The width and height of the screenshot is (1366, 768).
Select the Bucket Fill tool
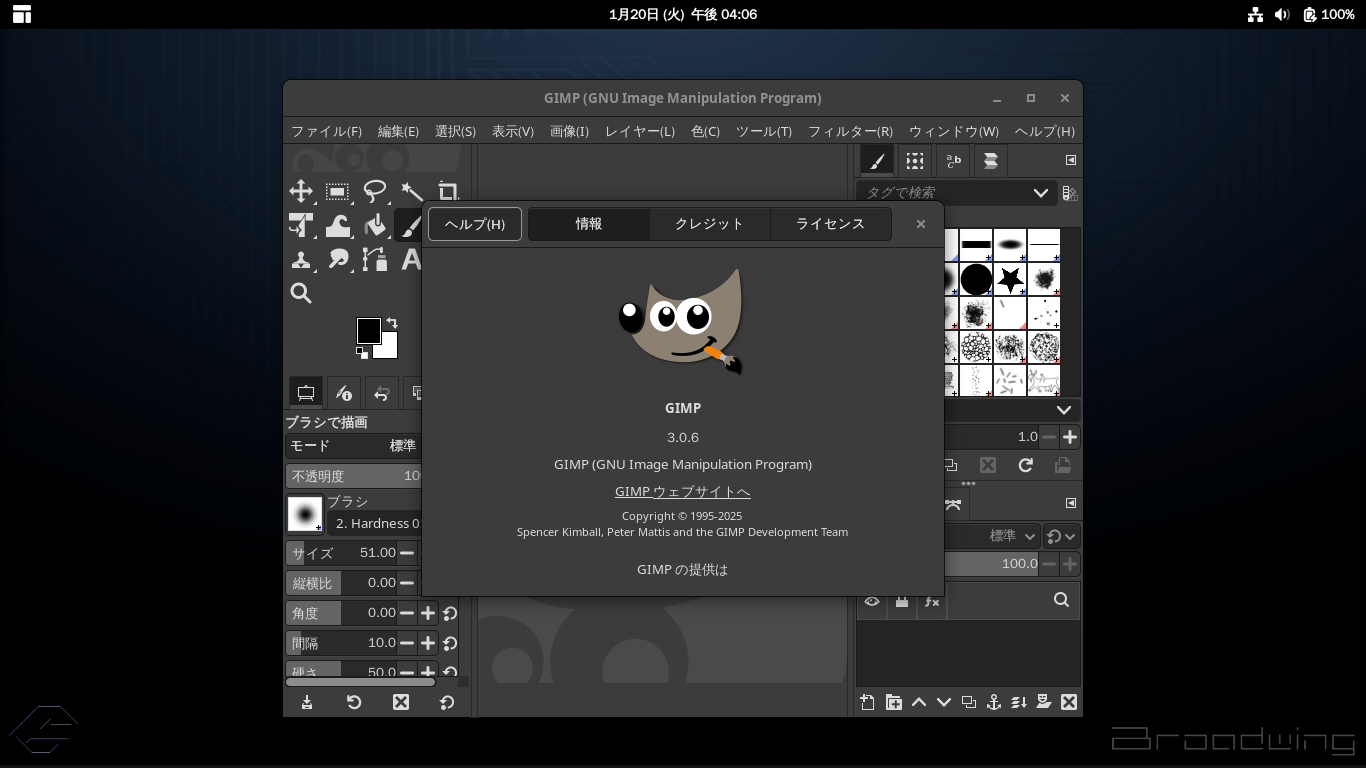coord(375,226)
